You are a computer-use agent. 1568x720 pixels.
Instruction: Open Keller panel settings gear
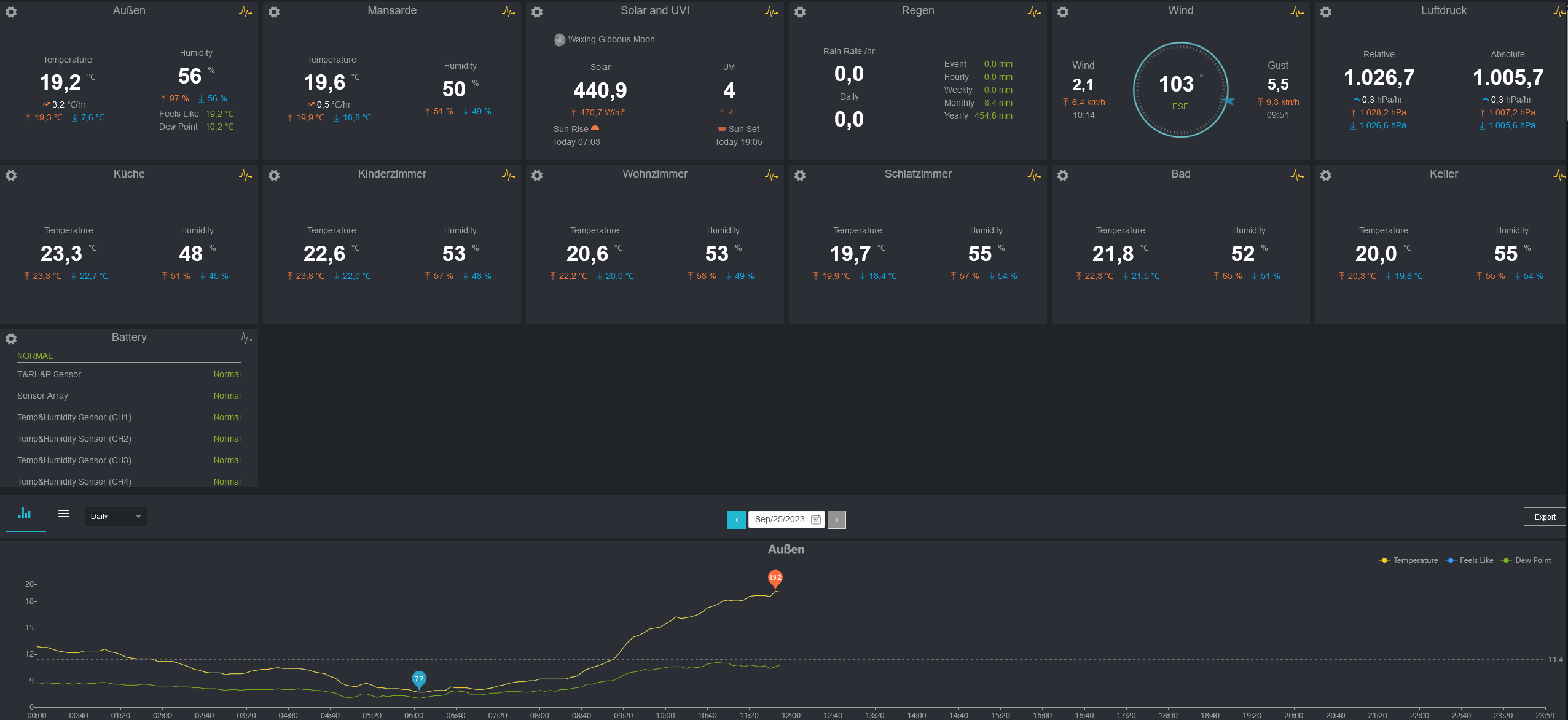[1326, 176]
